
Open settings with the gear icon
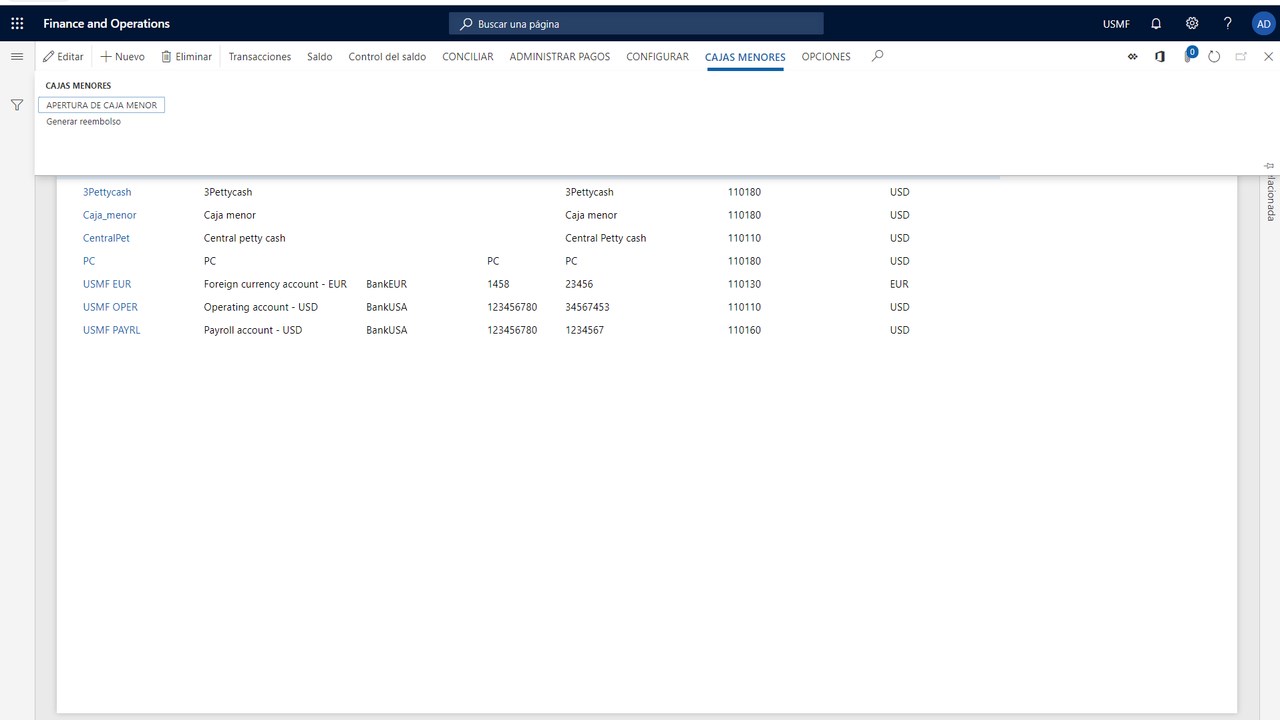pos(1192,23)
